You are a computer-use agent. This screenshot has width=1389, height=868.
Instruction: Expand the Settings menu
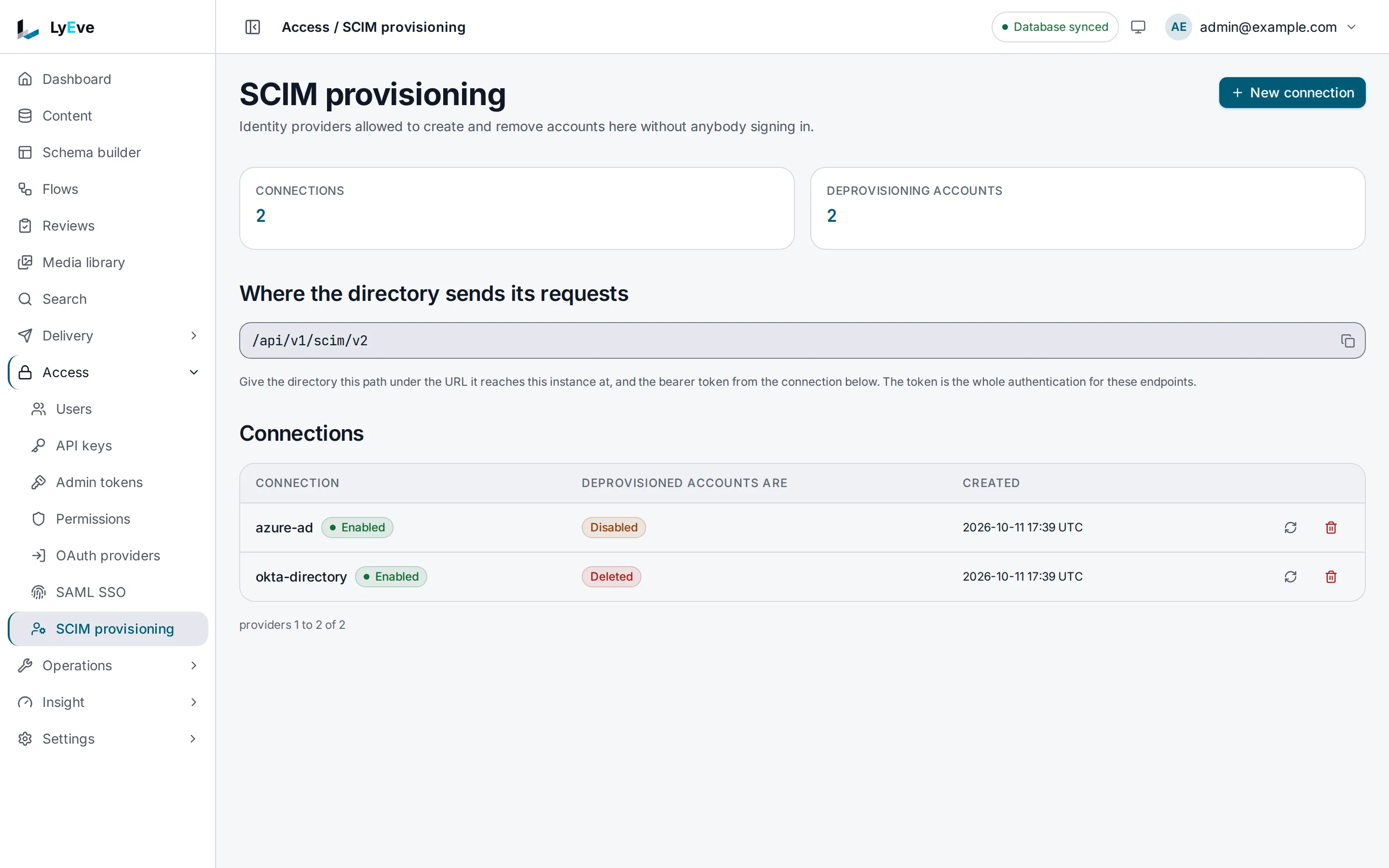[x=108, y=739]
